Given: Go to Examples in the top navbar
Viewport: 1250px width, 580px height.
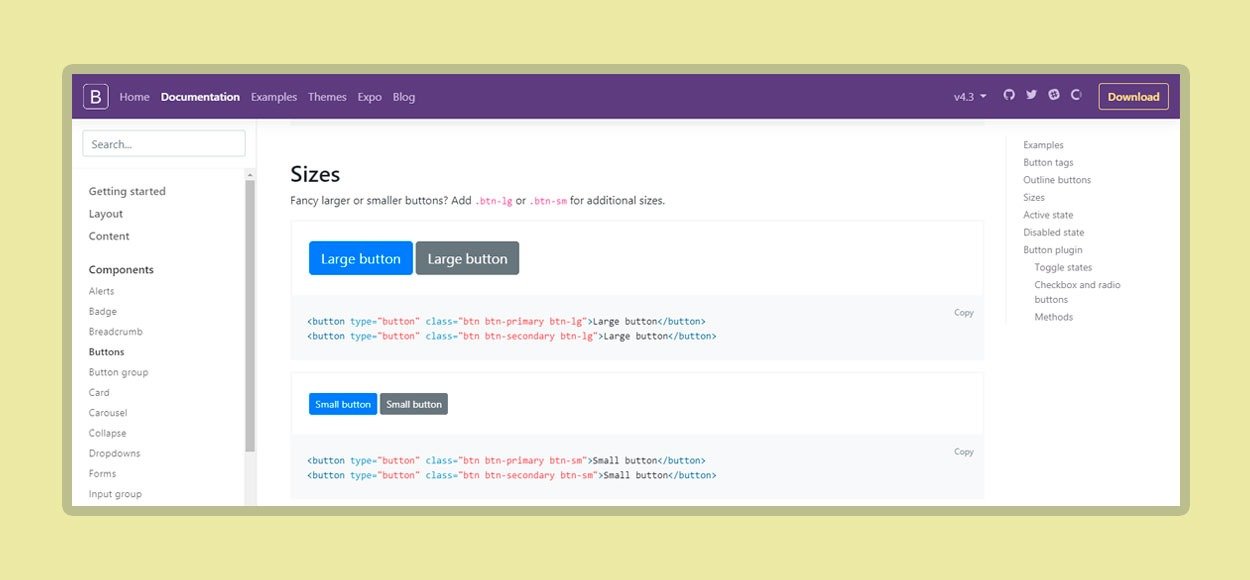Looking at the screenshot, I should (x=274, y=97).
